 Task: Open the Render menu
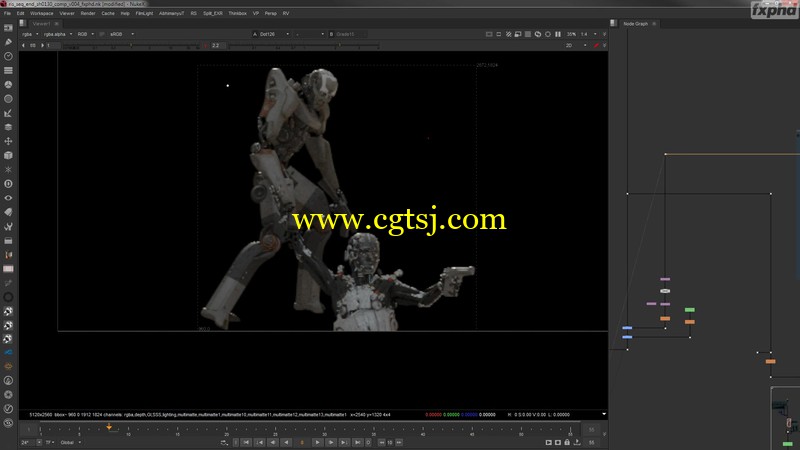88,13
